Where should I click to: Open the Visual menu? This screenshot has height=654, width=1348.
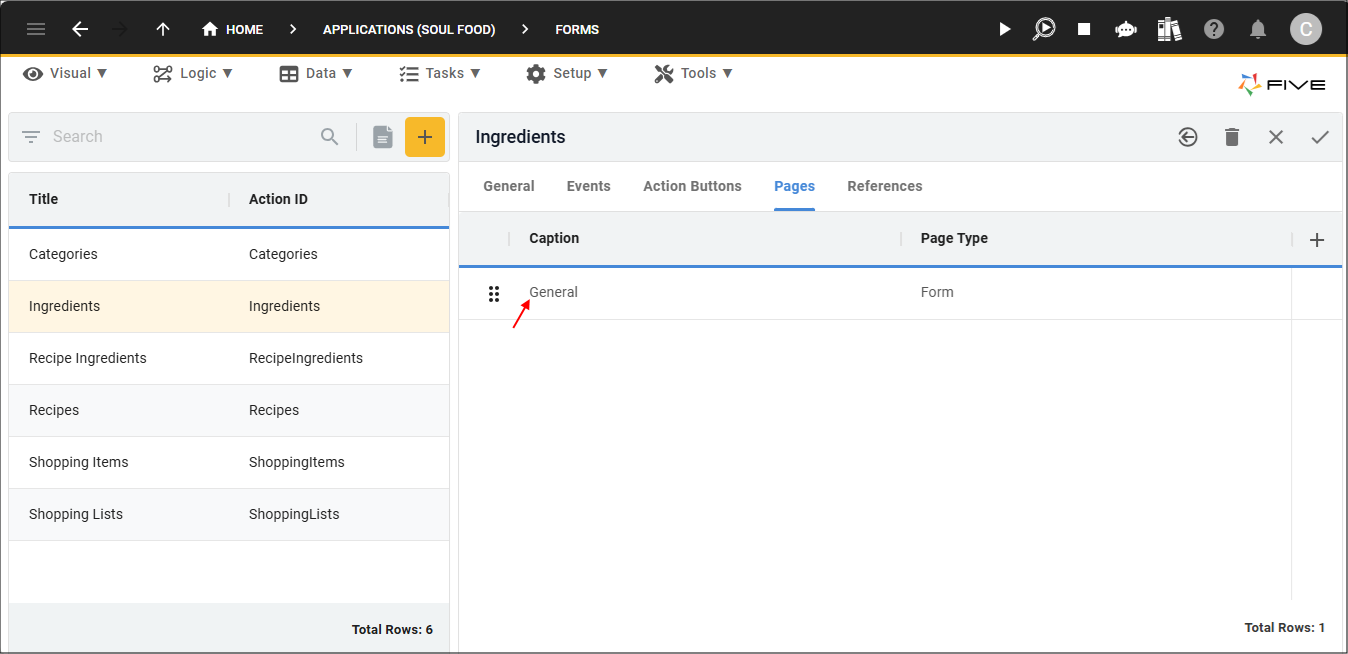(x=65, y=73)
